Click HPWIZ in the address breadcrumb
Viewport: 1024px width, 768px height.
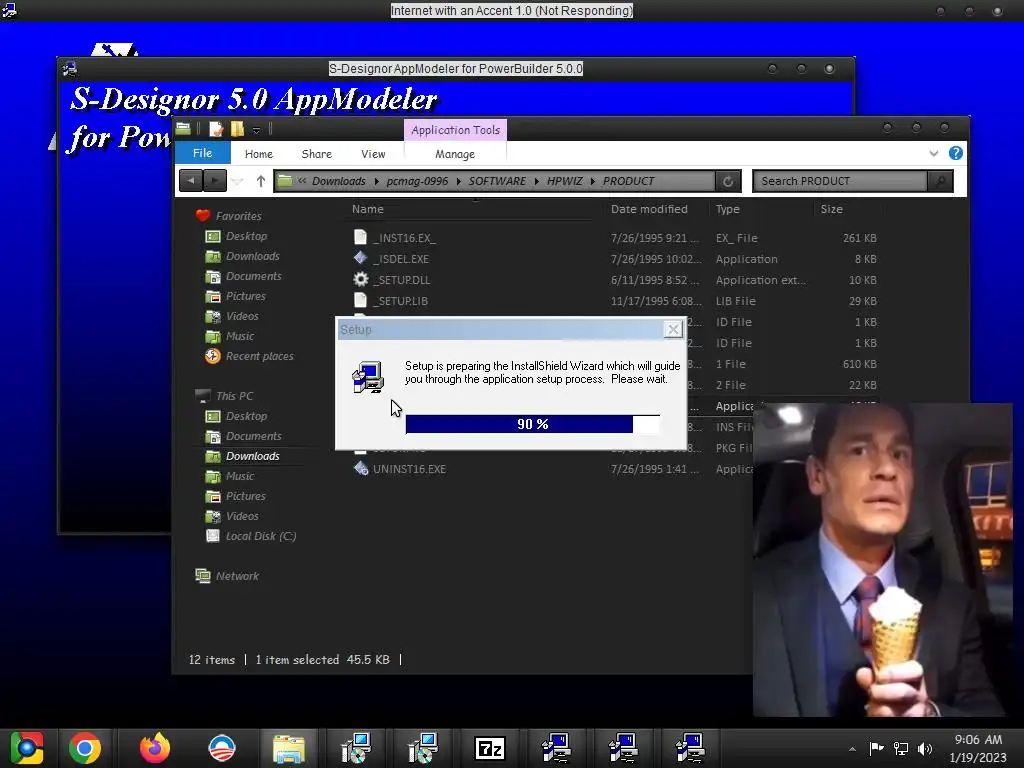[564, 181]
